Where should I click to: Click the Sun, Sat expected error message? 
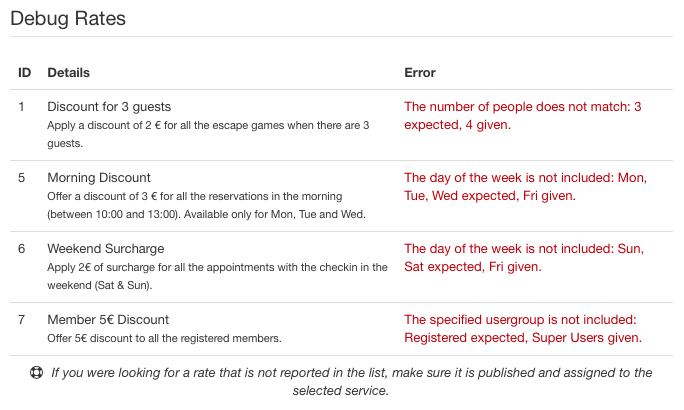tap(524, 258)
